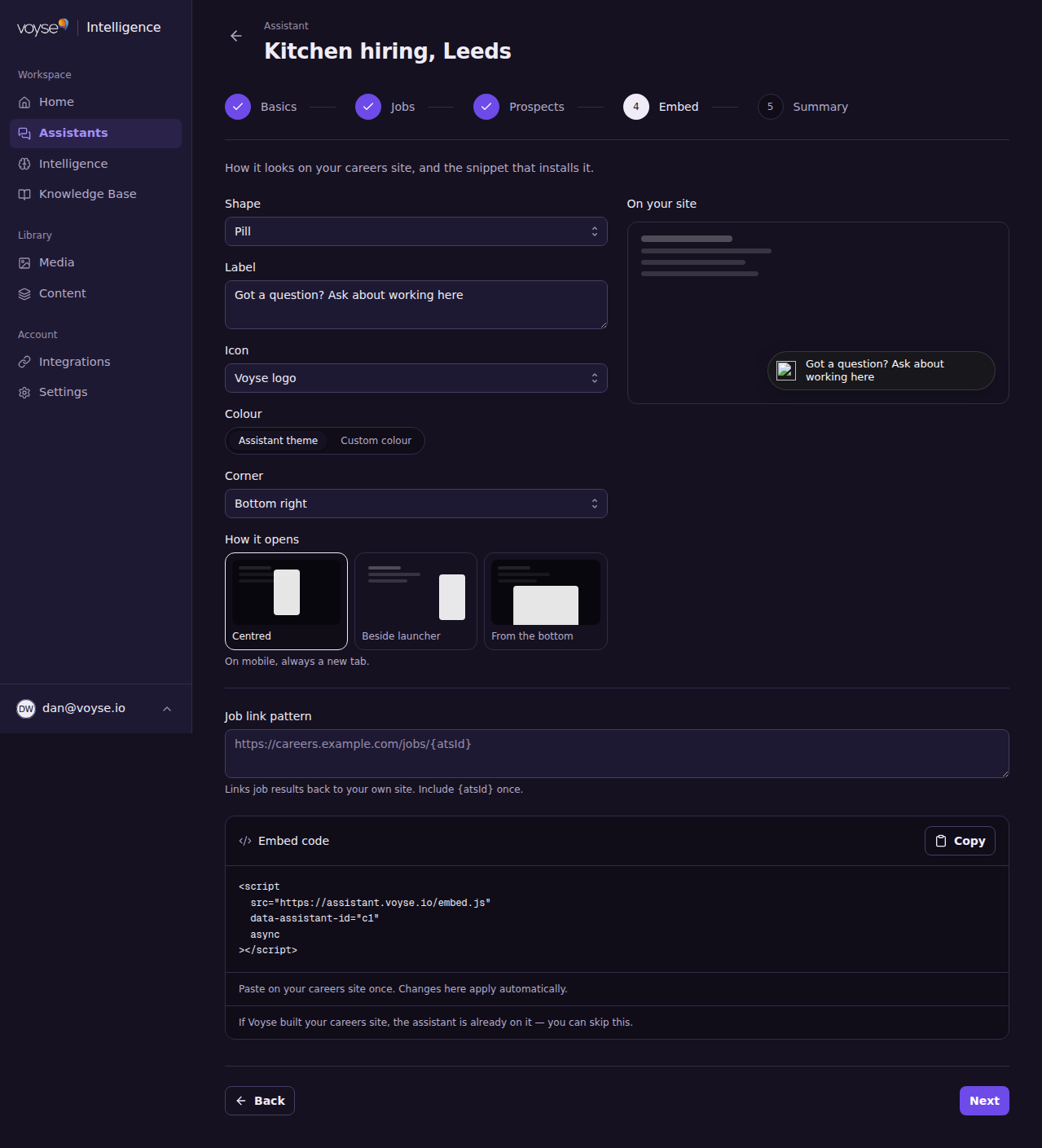Click the Intelligence brain icon
This screenshot has height=1148, width=1042.
point(24,164)
